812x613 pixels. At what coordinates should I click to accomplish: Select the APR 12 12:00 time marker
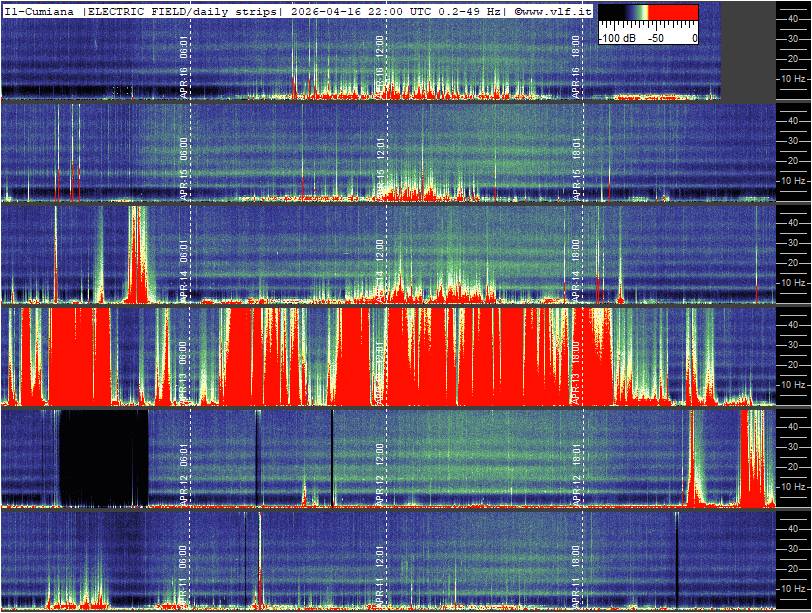click(380, 466)
